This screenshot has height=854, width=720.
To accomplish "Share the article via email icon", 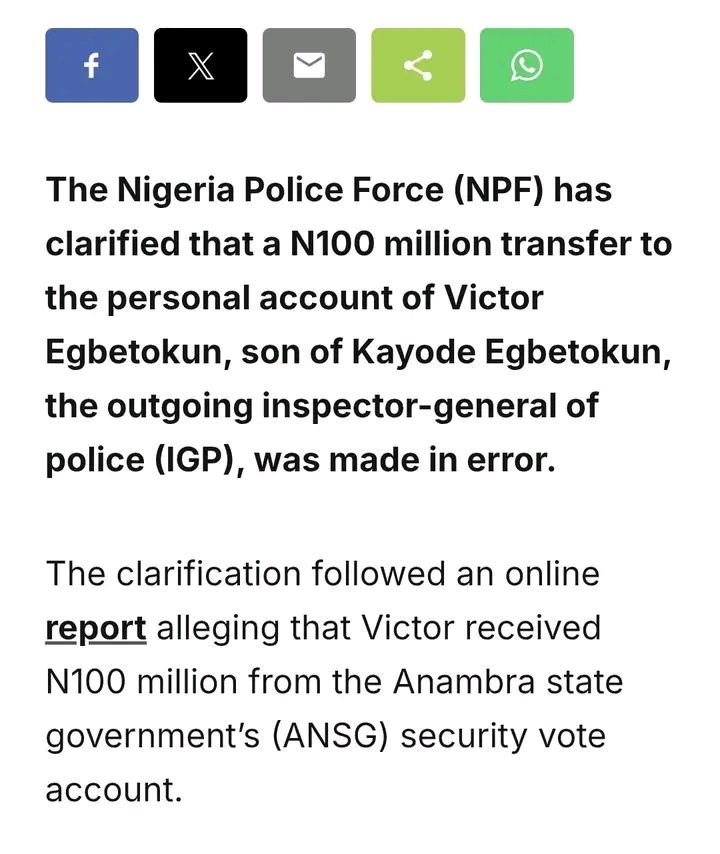I will coord(309,66).
